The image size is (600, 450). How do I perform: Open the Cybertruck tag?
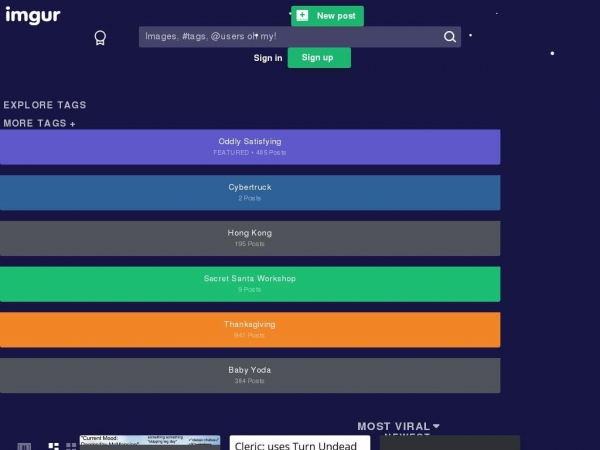[x=250, y=192]
